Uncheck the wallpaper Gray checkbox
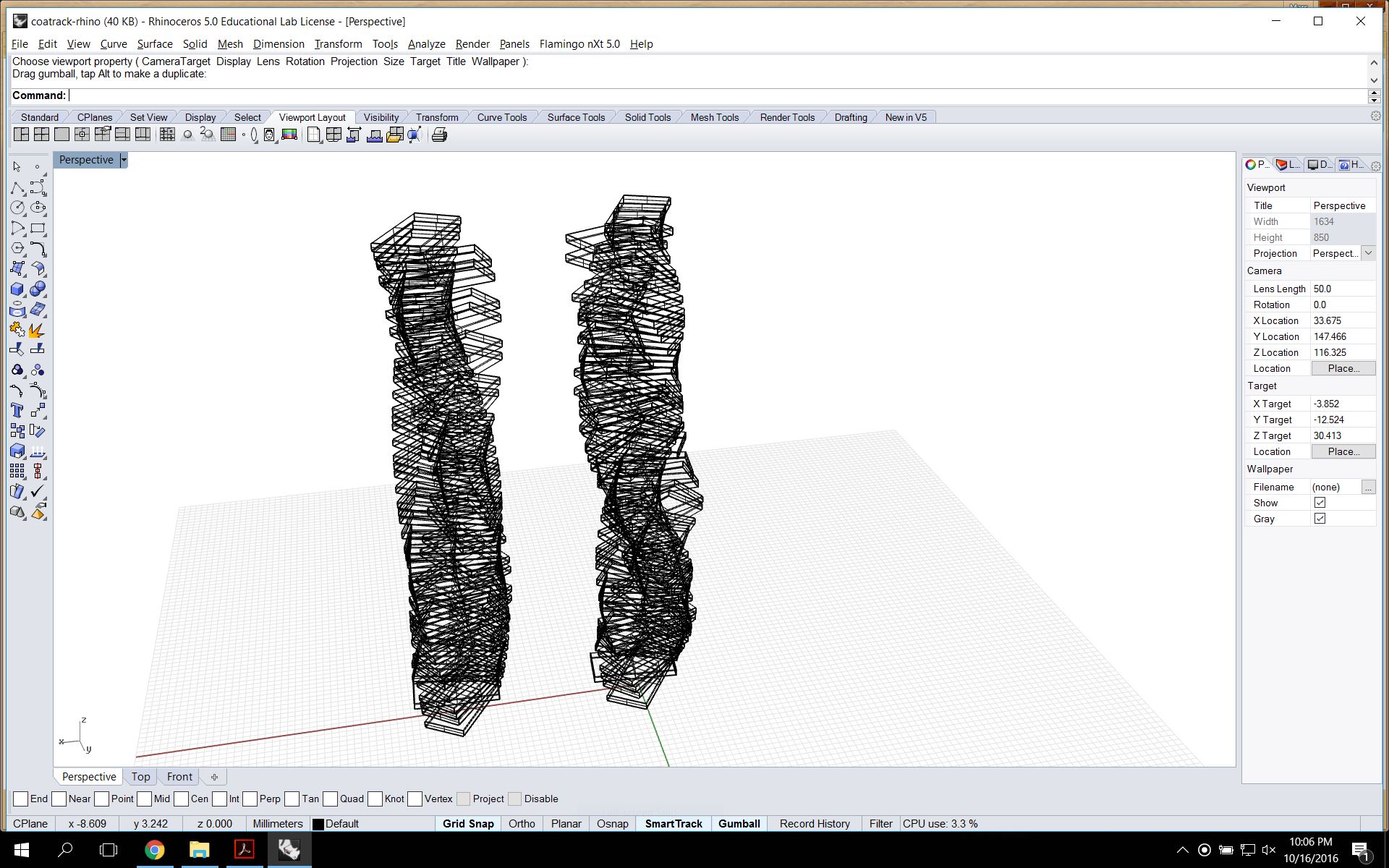This screenshot has width=1389, height=868. (x=1320, y=519)
